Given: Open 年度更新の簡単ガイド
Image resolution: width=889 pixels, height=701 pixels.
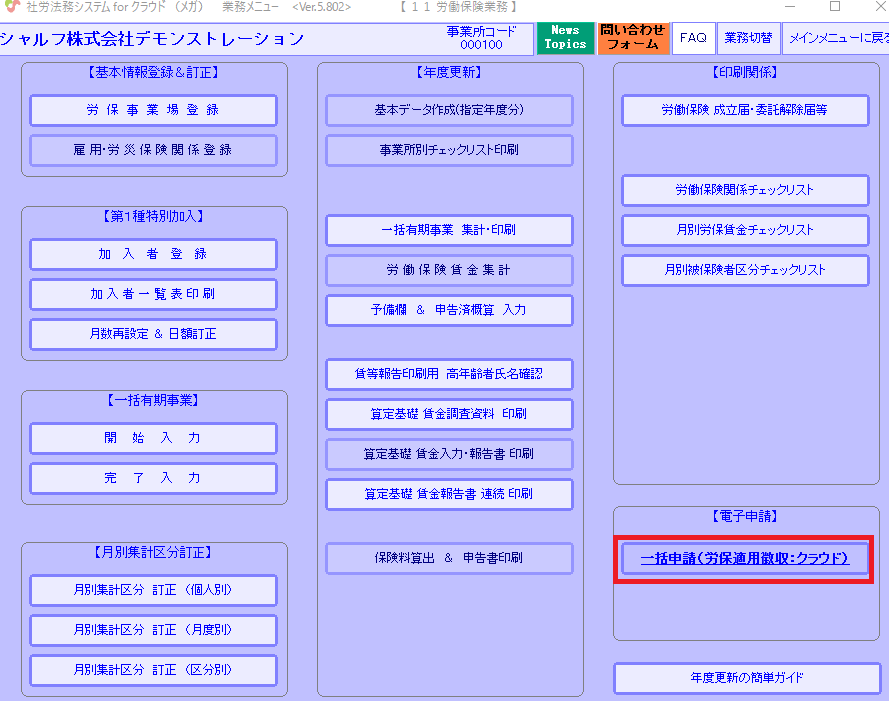Looking at the screenshot, I should pos(745,678).
